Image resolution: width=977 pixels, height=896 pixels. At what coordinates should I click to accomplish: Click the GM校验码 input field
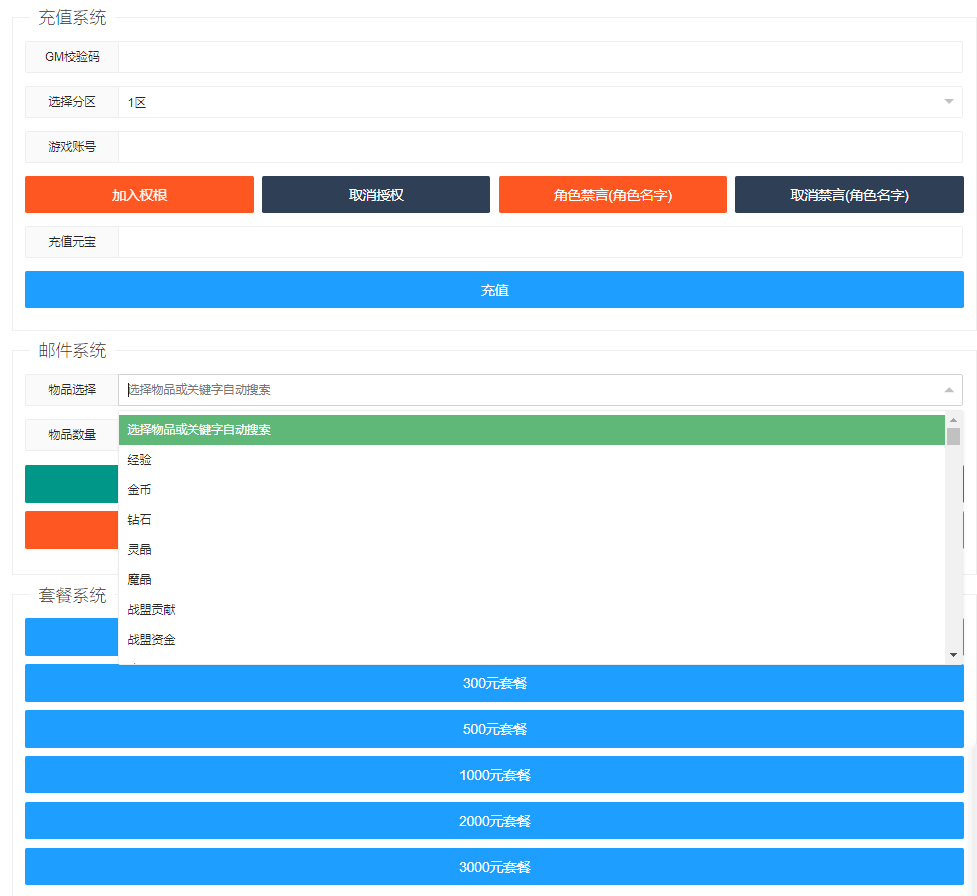pos(540,57)
